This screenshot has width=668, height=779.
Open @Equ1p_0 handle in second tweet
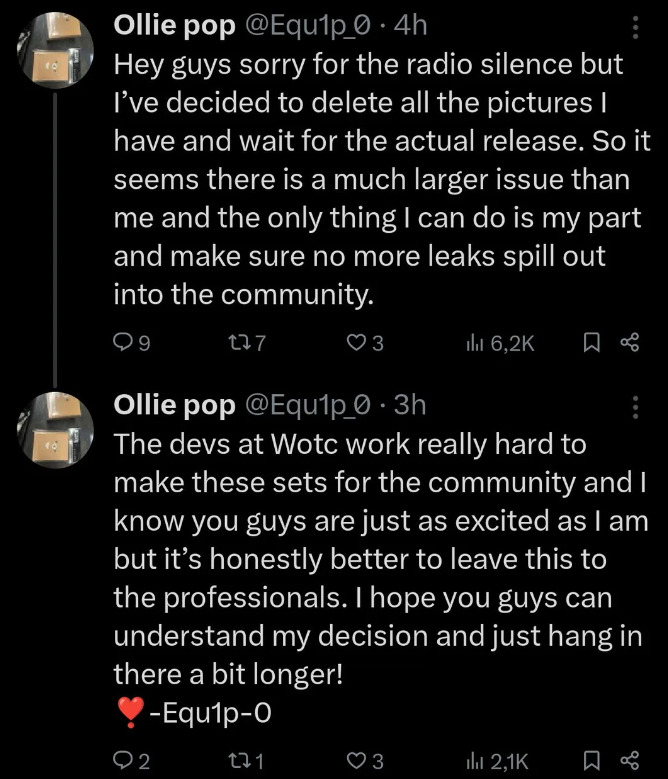pyautogui.click(x=308, y=404)
